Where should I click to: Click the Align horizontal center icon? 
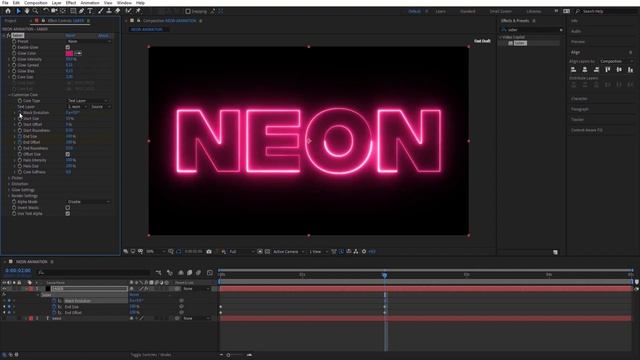pyautogui.click(x=585, y=70)
